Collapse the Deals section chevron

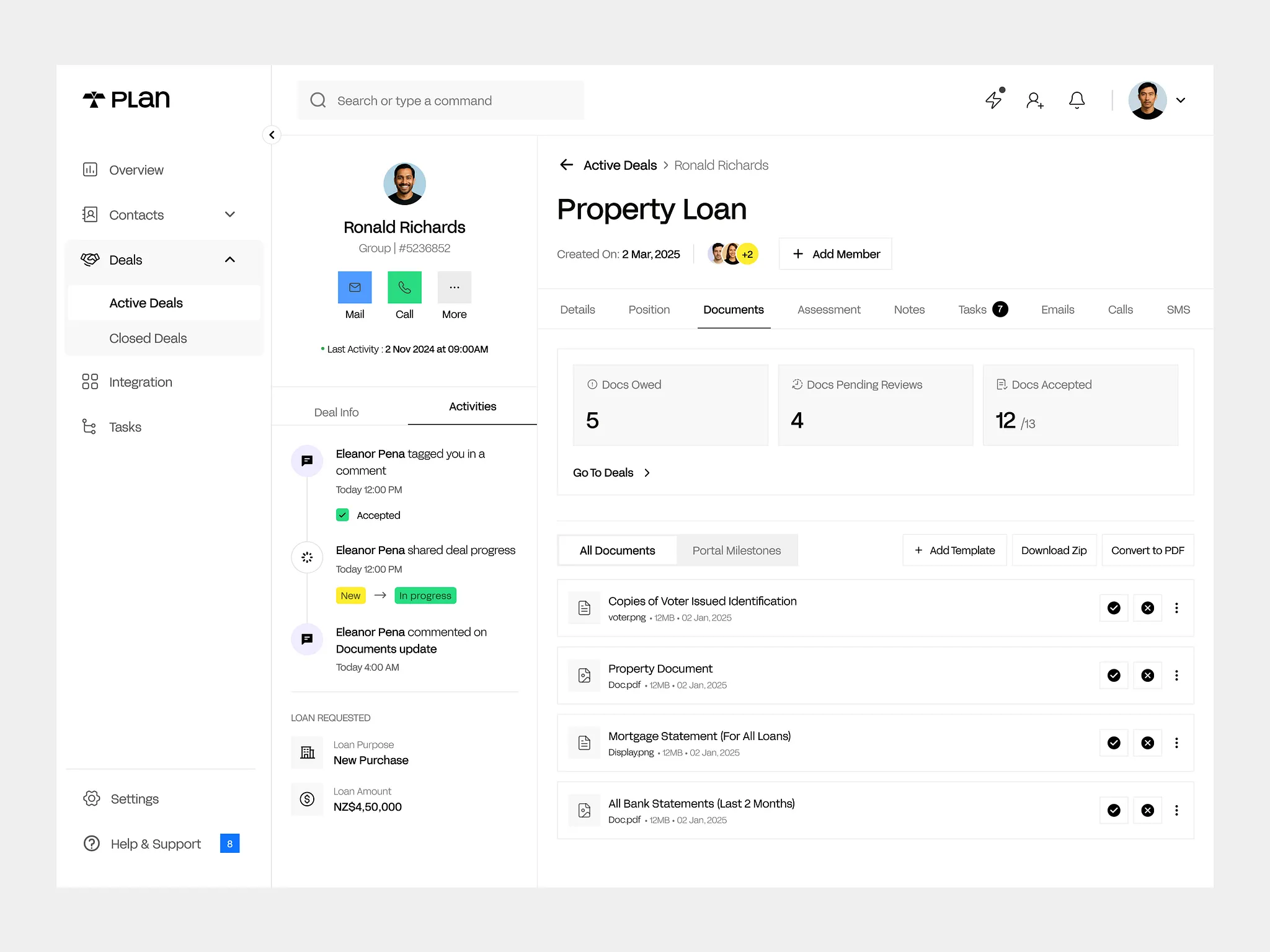coord(230,260)
